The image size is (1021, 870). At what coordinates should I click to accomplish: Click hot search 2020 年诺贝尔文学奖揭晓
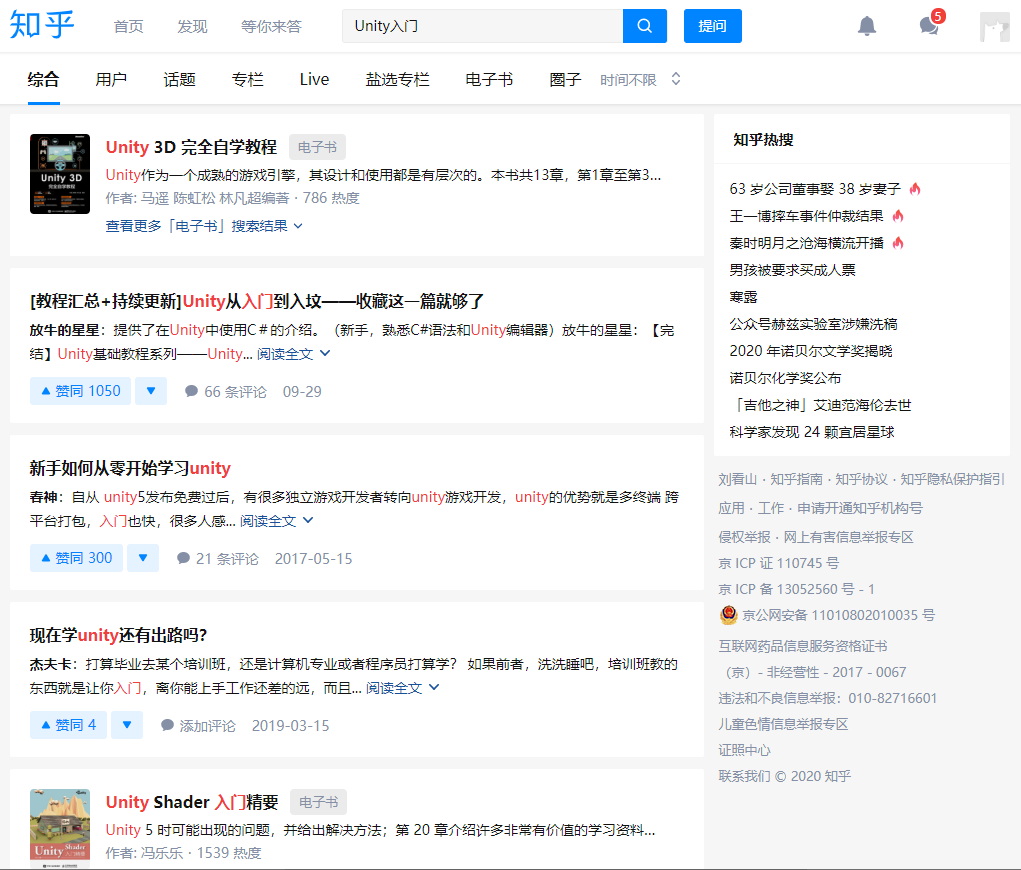pos(811,351)
